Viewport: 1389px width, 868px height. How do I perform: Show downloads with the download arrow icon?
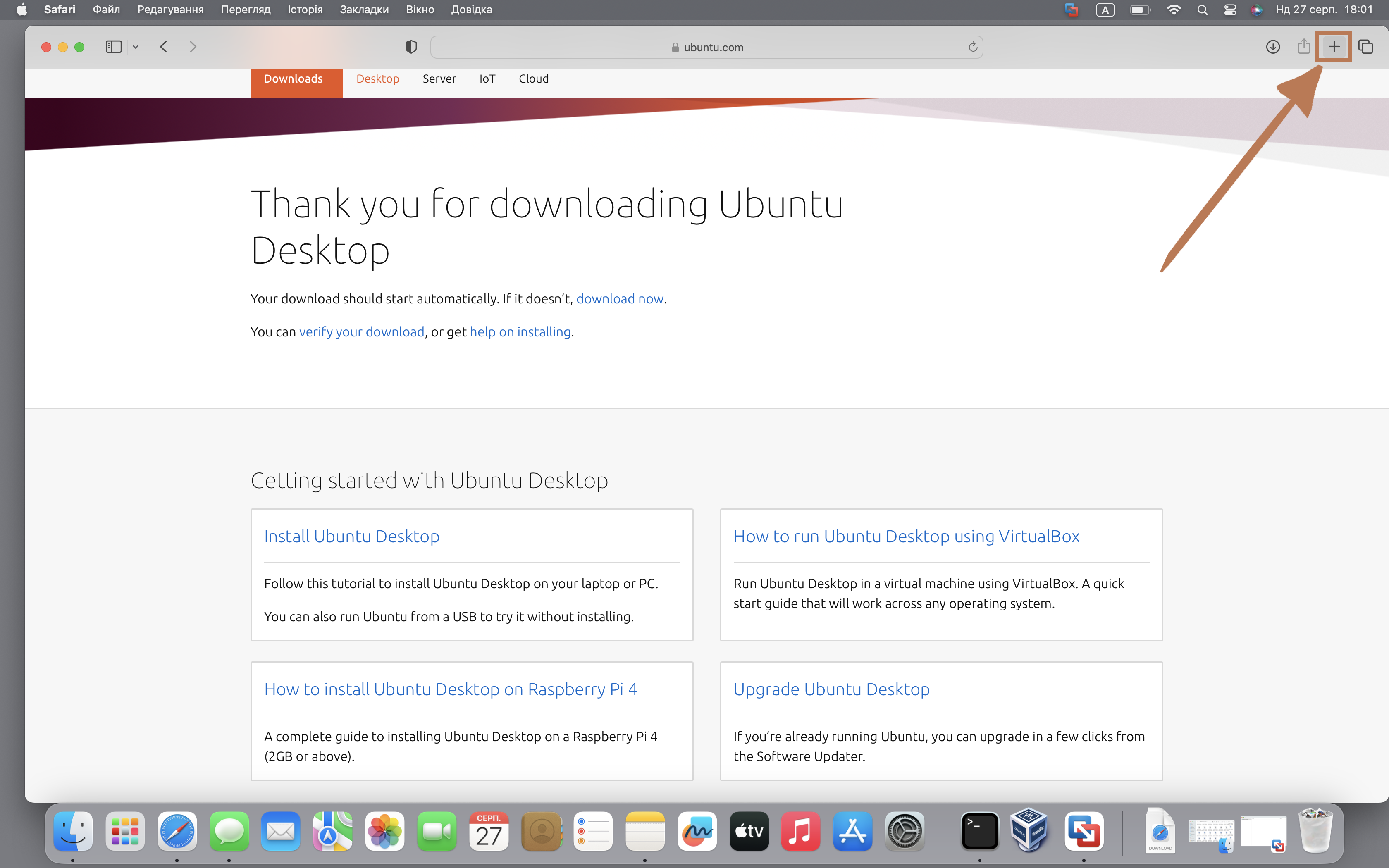[1272, 46]
